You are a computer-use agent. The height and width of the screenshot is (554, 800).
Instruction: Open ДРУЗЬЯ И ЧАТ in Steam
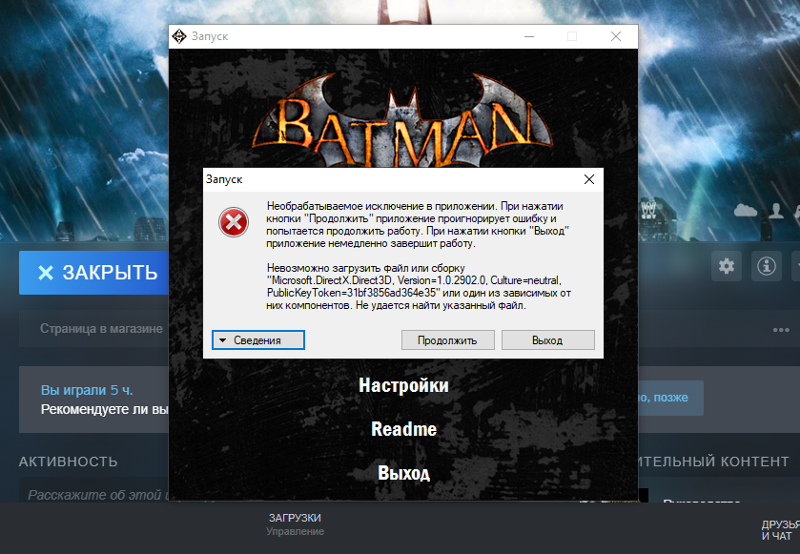(x=780, y=531)
